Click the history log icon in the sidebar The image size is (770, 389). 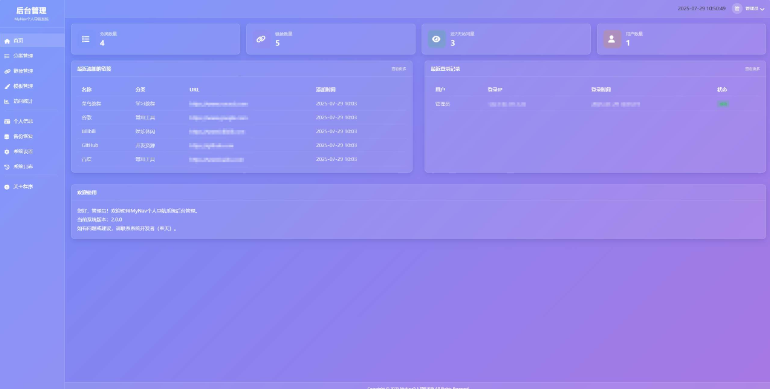point(7,167)
